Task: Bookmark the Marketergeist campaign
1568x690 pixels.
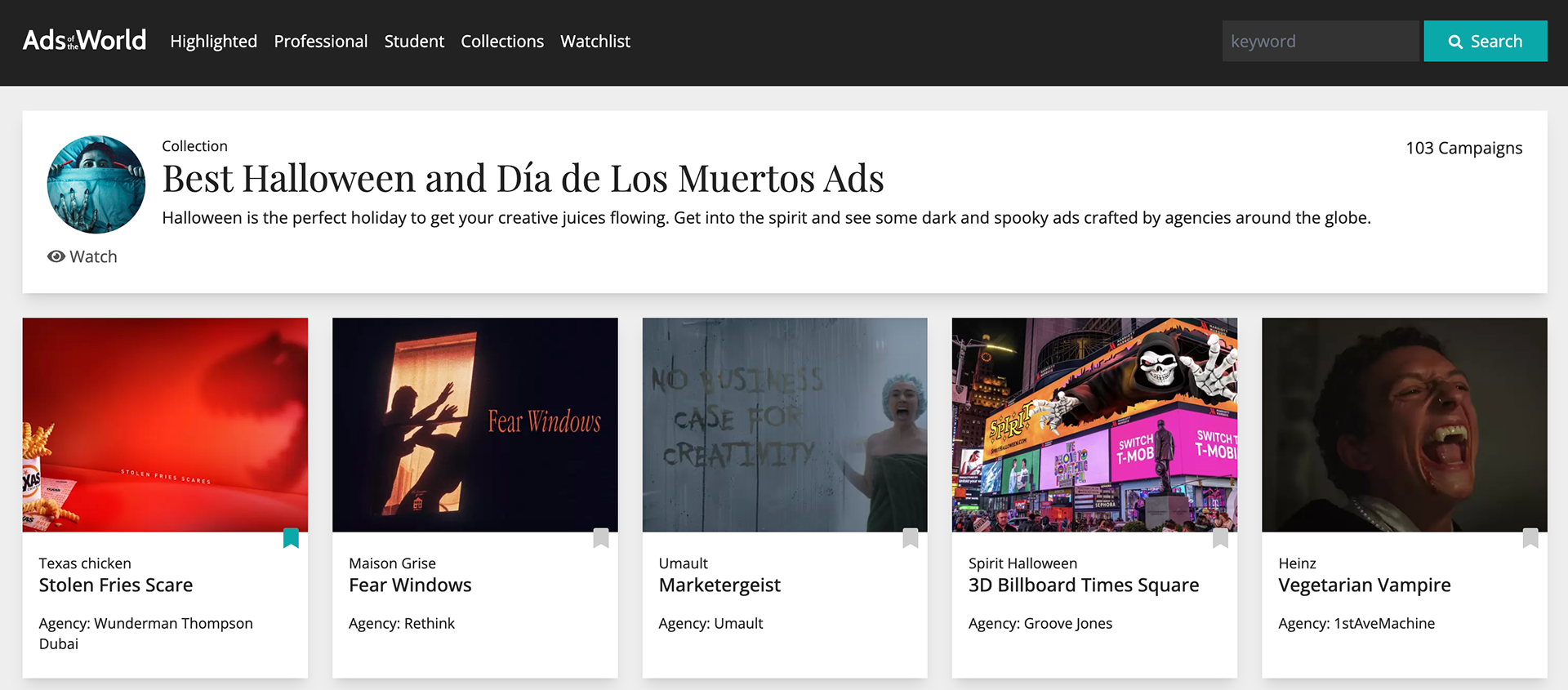Action: 911,538
